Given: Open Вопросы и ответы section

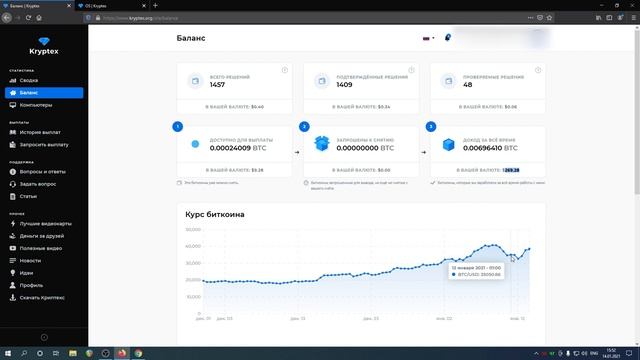Looking at the screenshot, I should [x=37, y=172].
